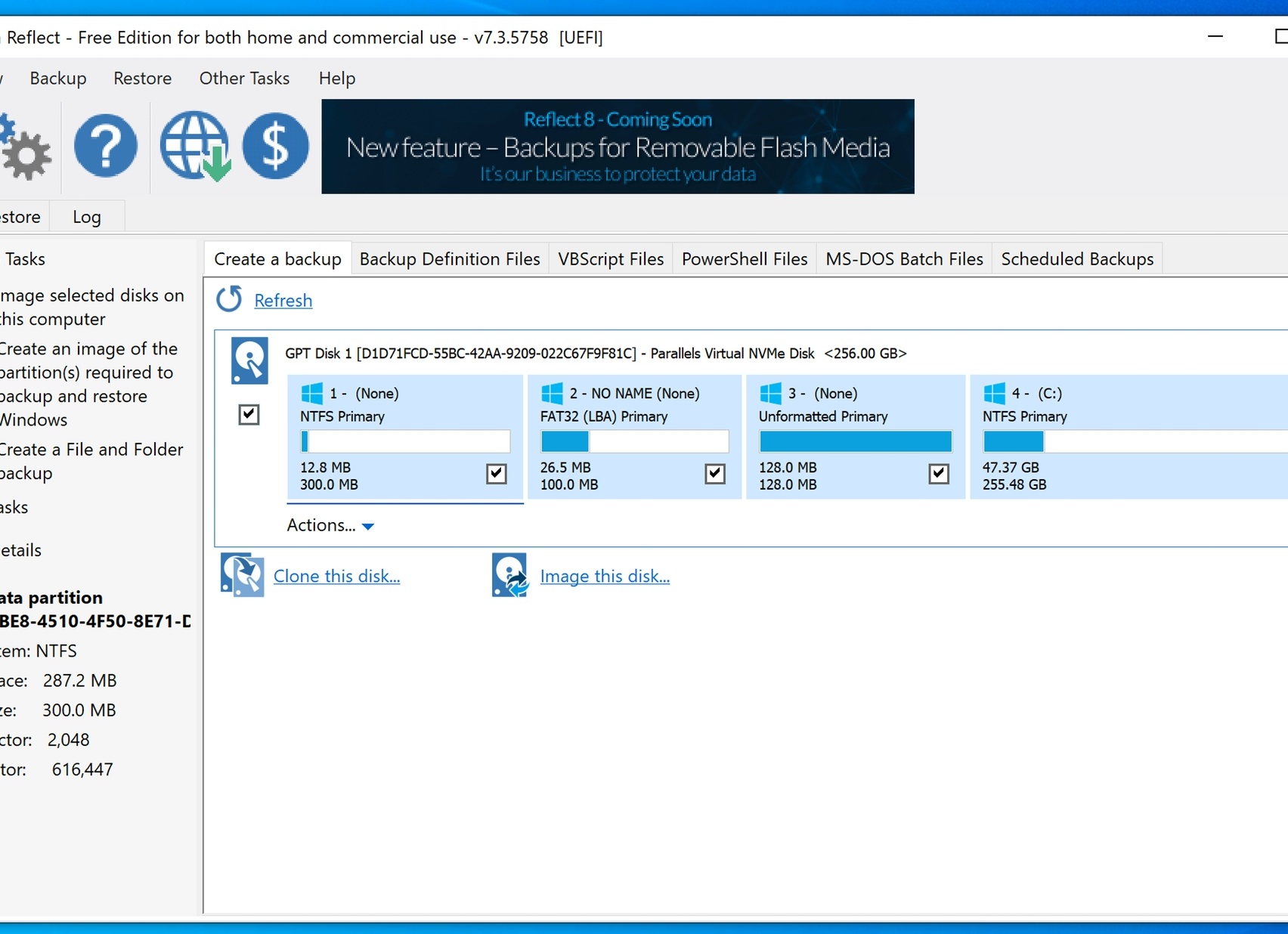The image size is (1288, 934).
Task: Click Create image of partitions for Windows
Action: pyautogui.click(x=89, y=384)
